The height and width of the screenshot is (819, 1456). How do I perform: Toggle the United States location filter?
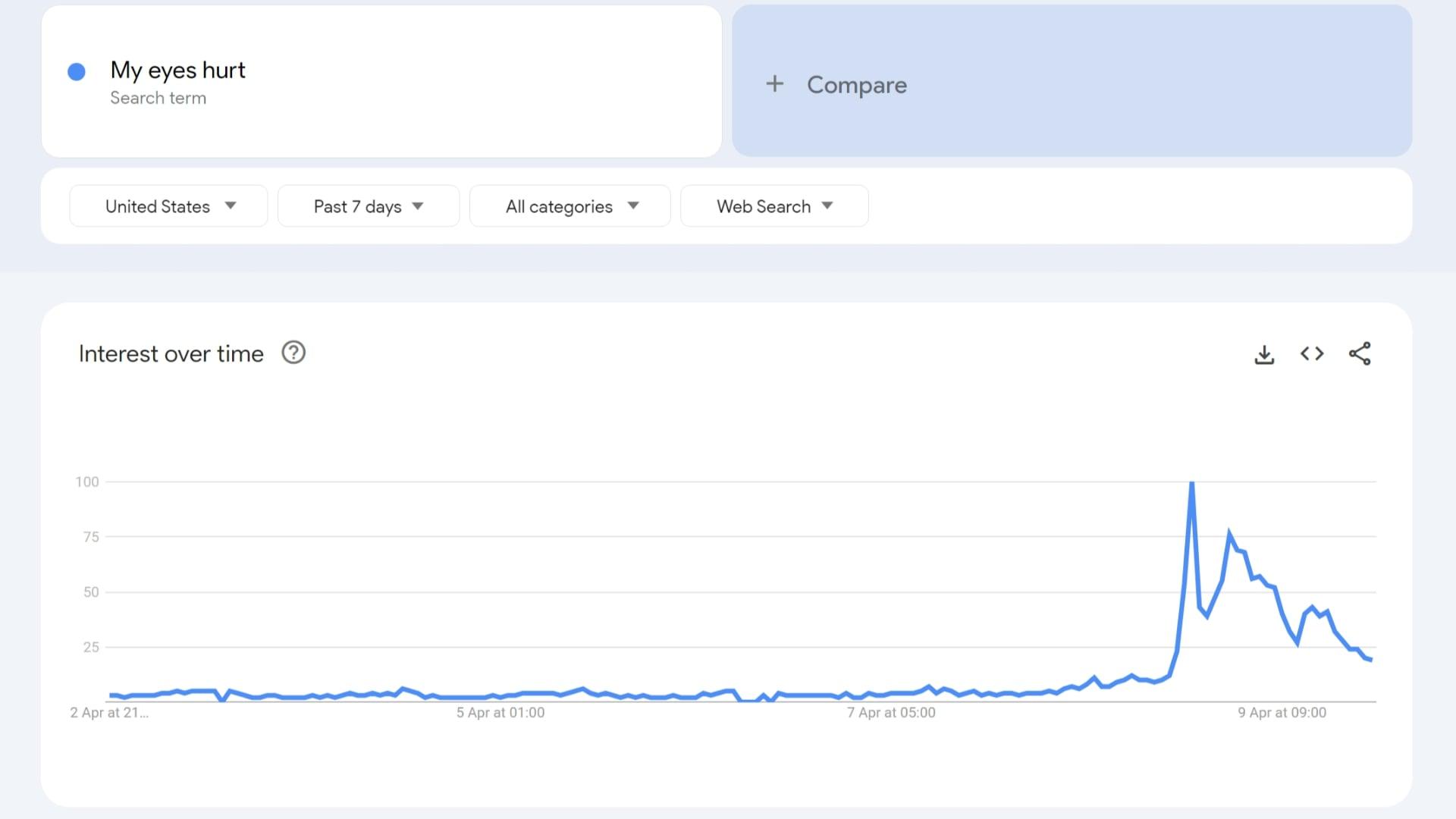tap(168, 206)
